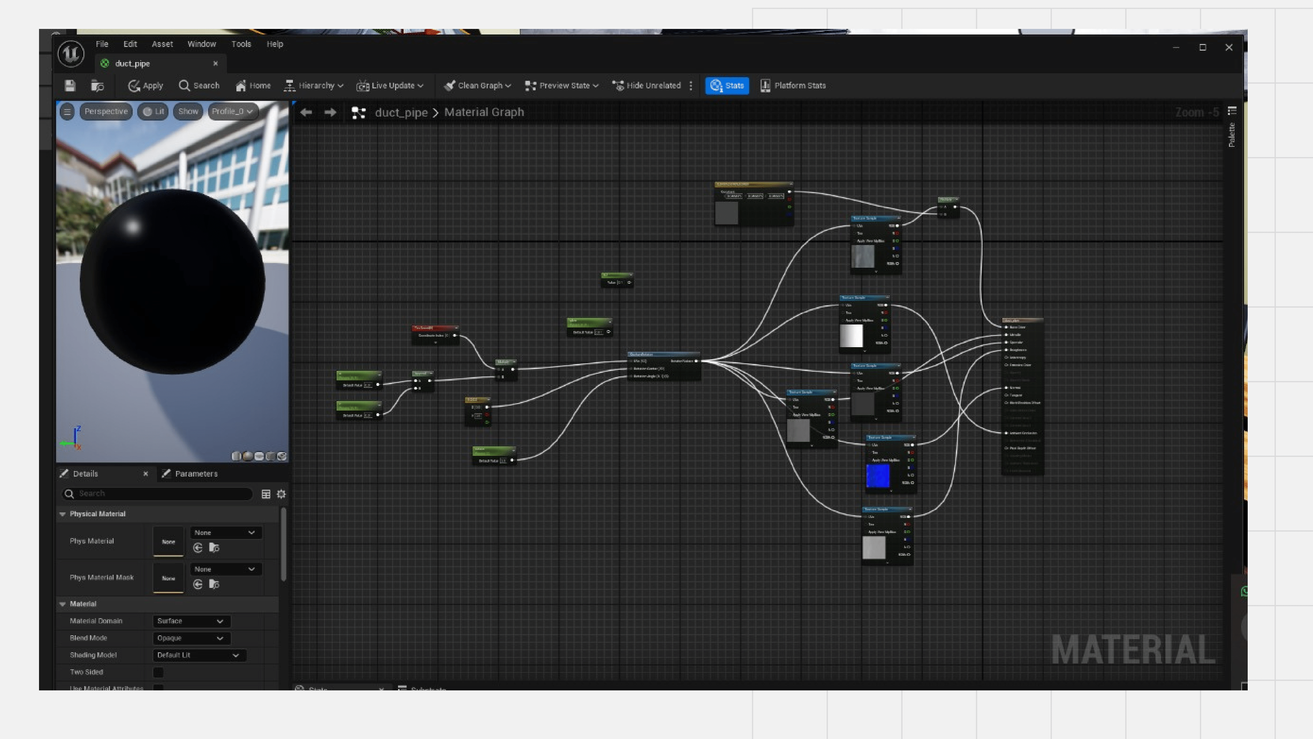Collapse the Physical Material section
The width and height of the screenshot is (1313, 739).
point(63,514)
